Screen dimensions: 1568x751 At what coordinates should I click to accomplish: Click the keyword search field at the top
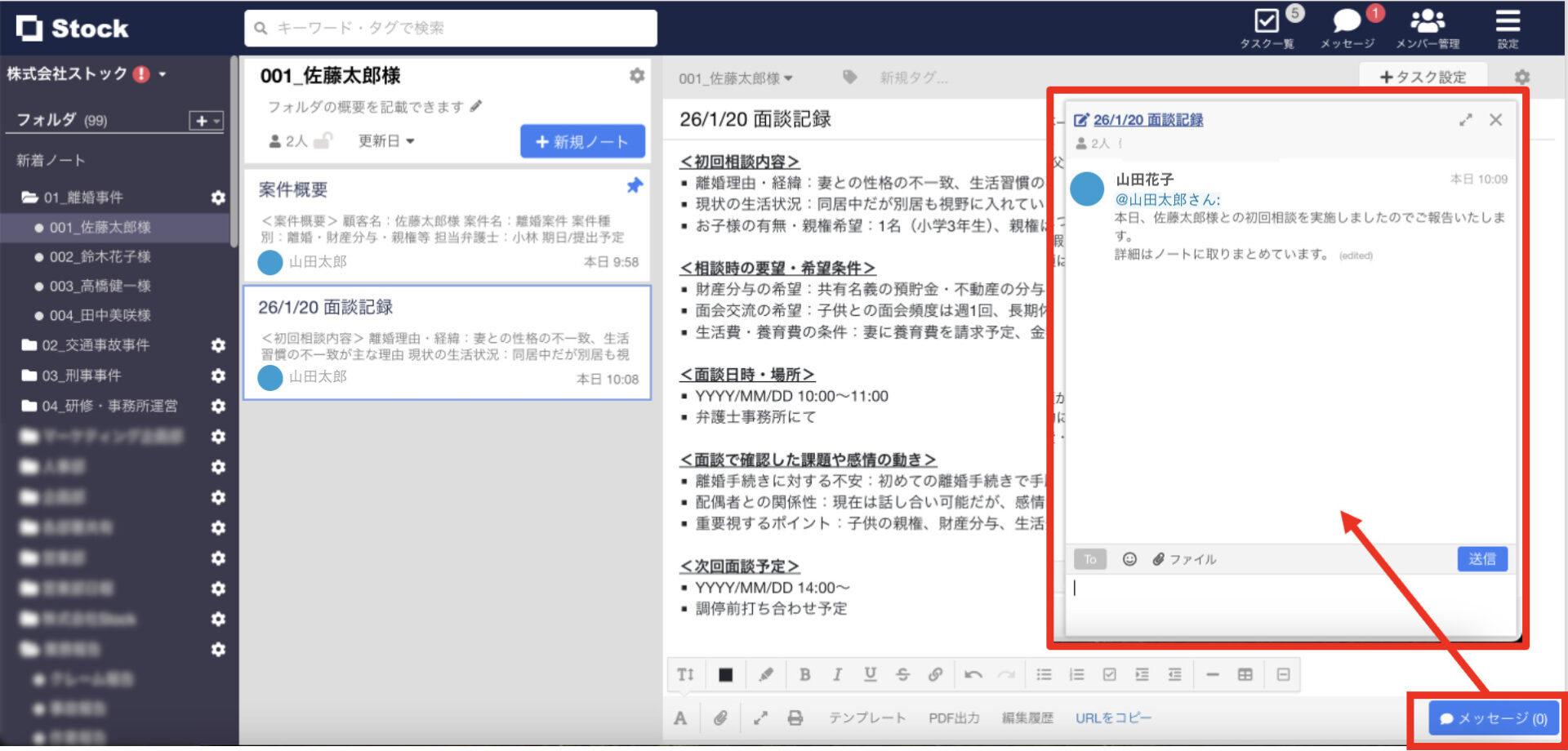tap(449, 28)
